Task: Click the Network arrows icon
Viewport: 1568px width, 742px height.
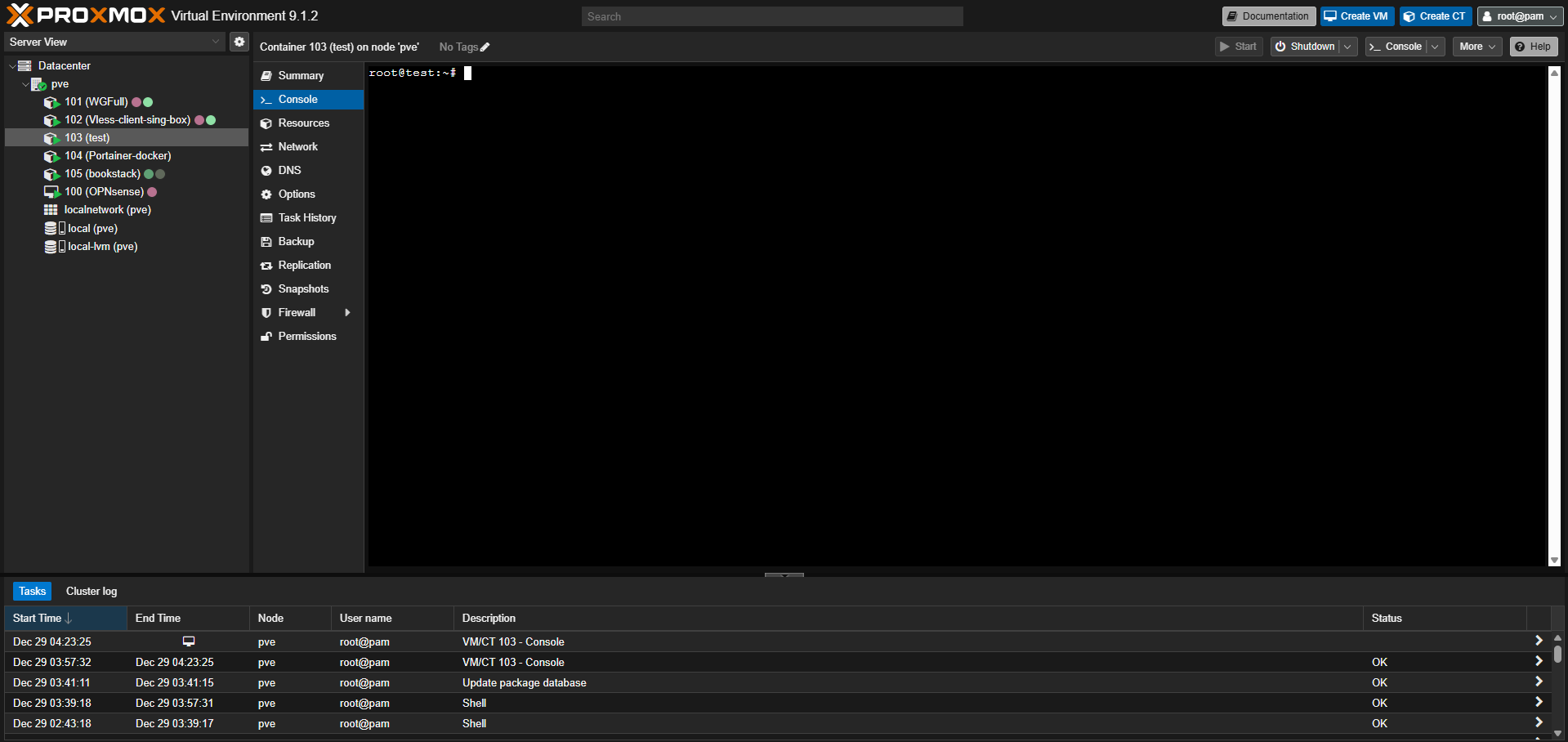Action: (266, 147)
